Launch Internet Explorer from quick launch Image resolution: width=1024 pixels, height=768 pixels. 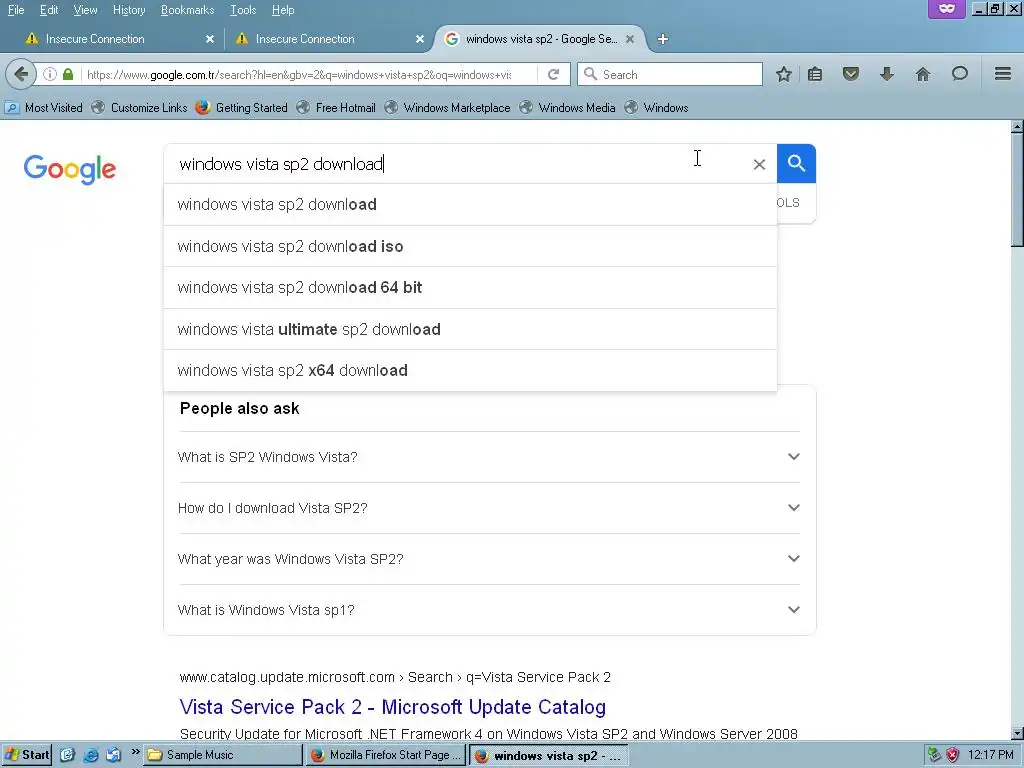coord(90,755)
